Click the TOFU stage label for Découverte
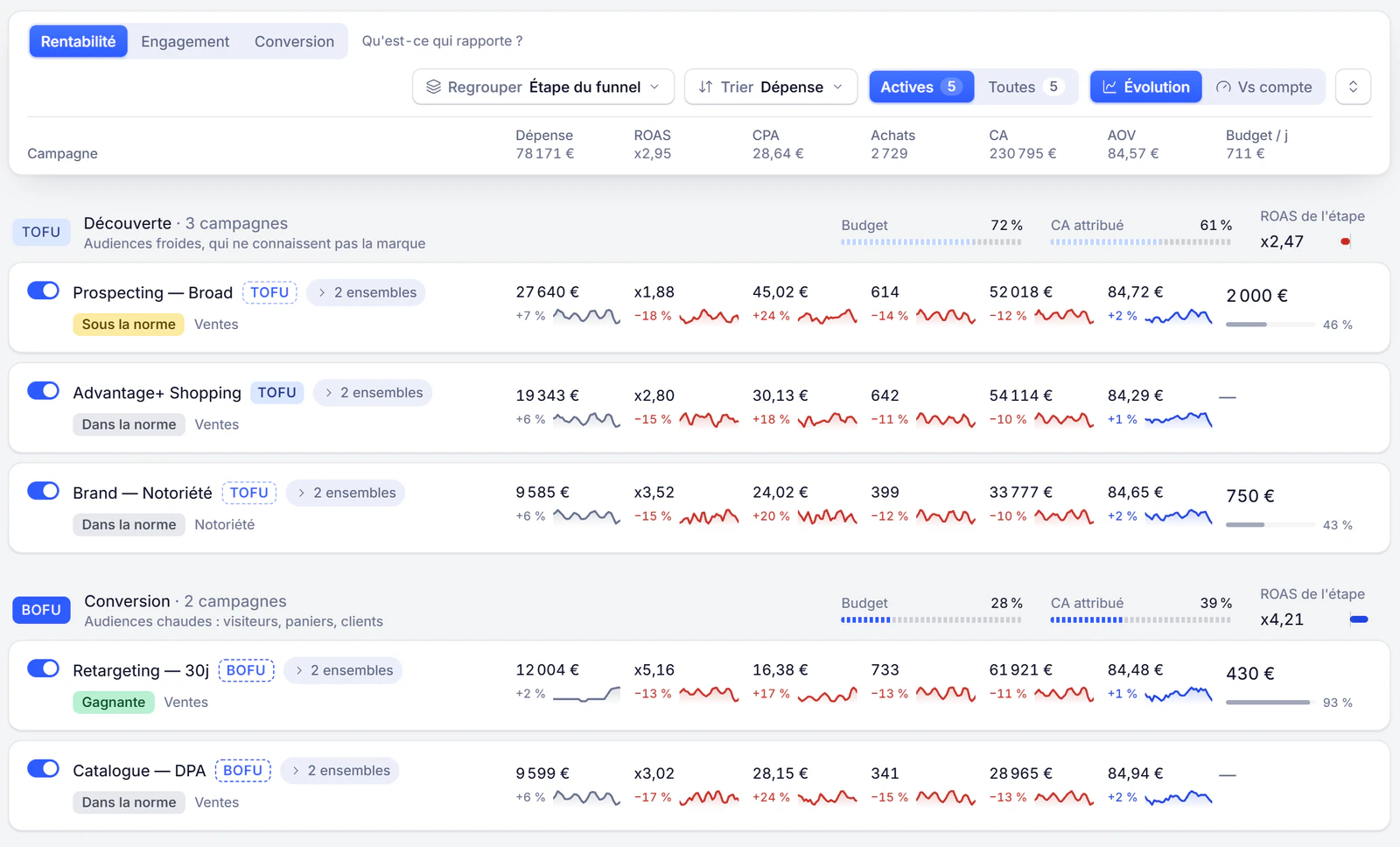 41,232
